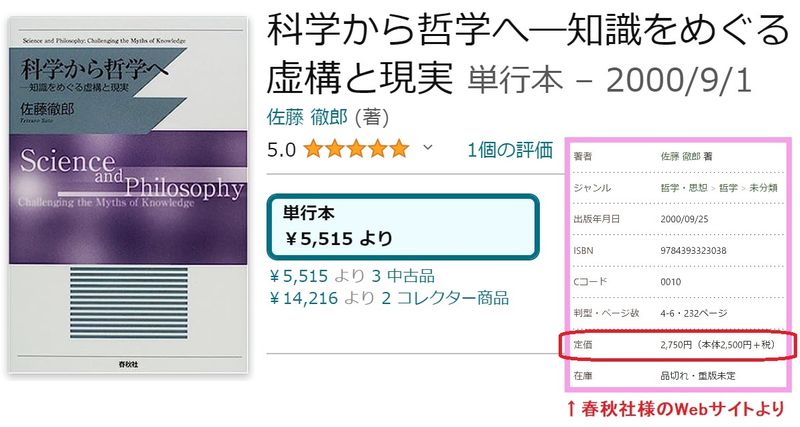Click the 5.0 rating score text
The image size is (800, 427).
[282, 149]
